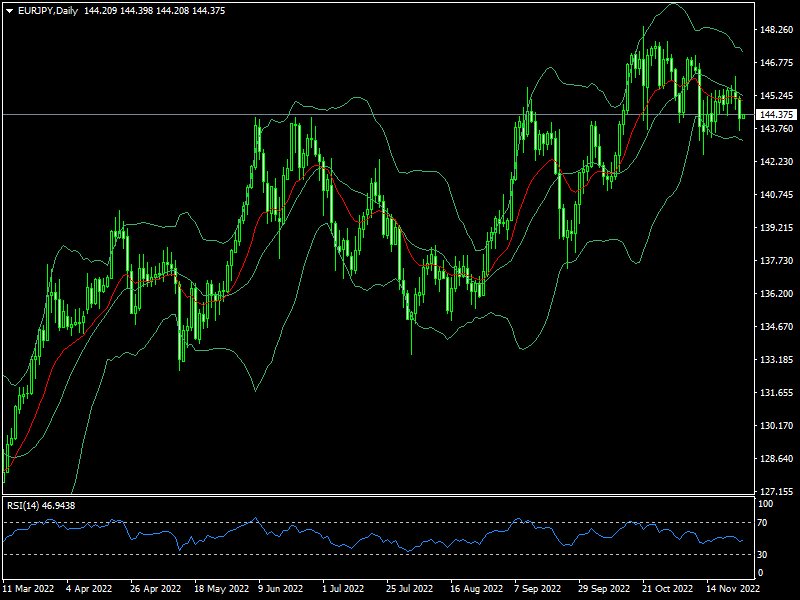Click the 139.215 price scale label
Image resolution: width=800 pixels, height=600 pixels.
[777, 228]
